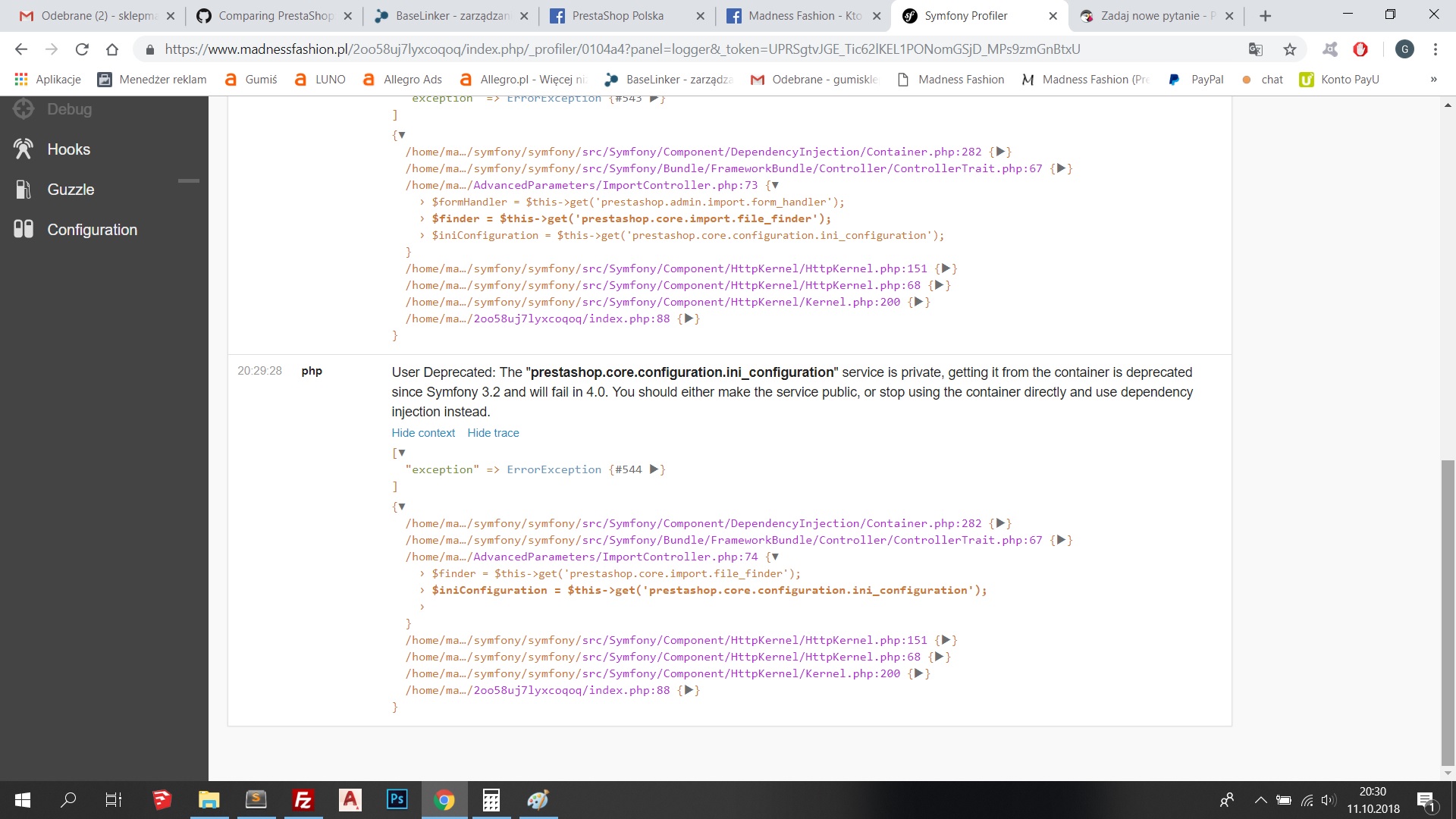Click the Debug panel icon
Image resolution: width=1456 pixels, height=819 pixels.
[x=24, y=109]
